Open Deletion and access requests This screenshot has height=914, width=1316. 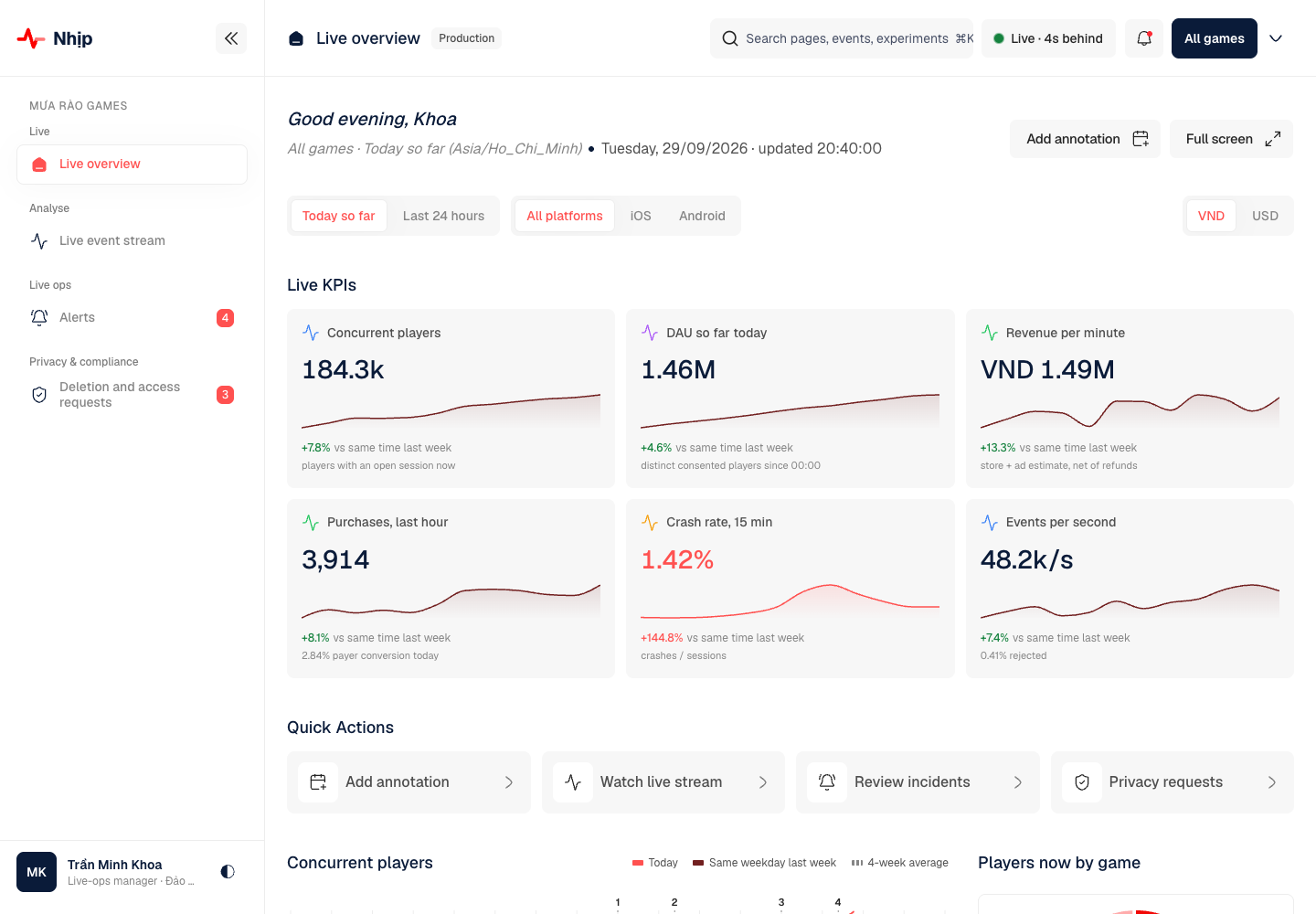pos(132,395)
